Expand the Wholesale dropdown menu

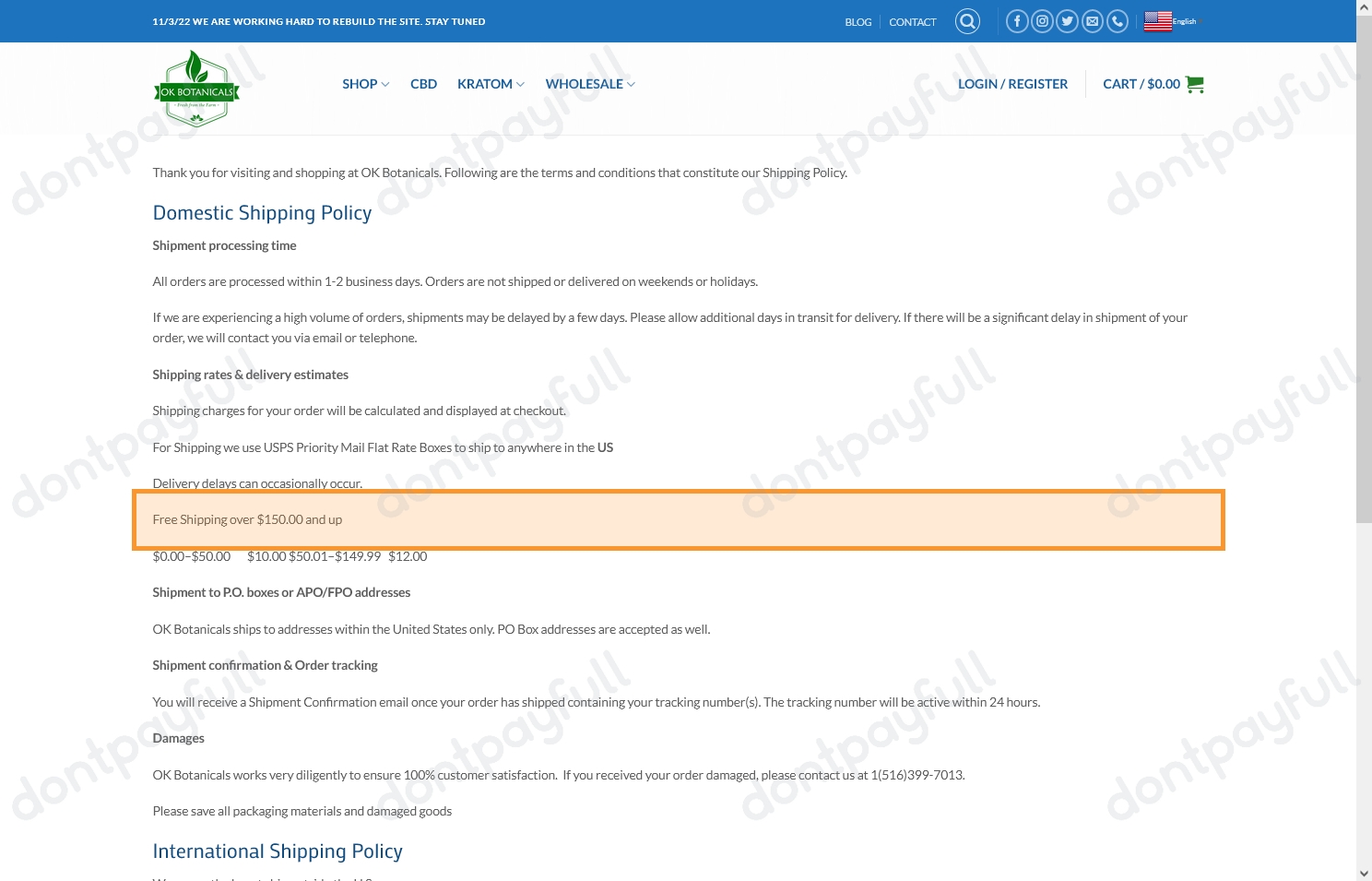590,84
